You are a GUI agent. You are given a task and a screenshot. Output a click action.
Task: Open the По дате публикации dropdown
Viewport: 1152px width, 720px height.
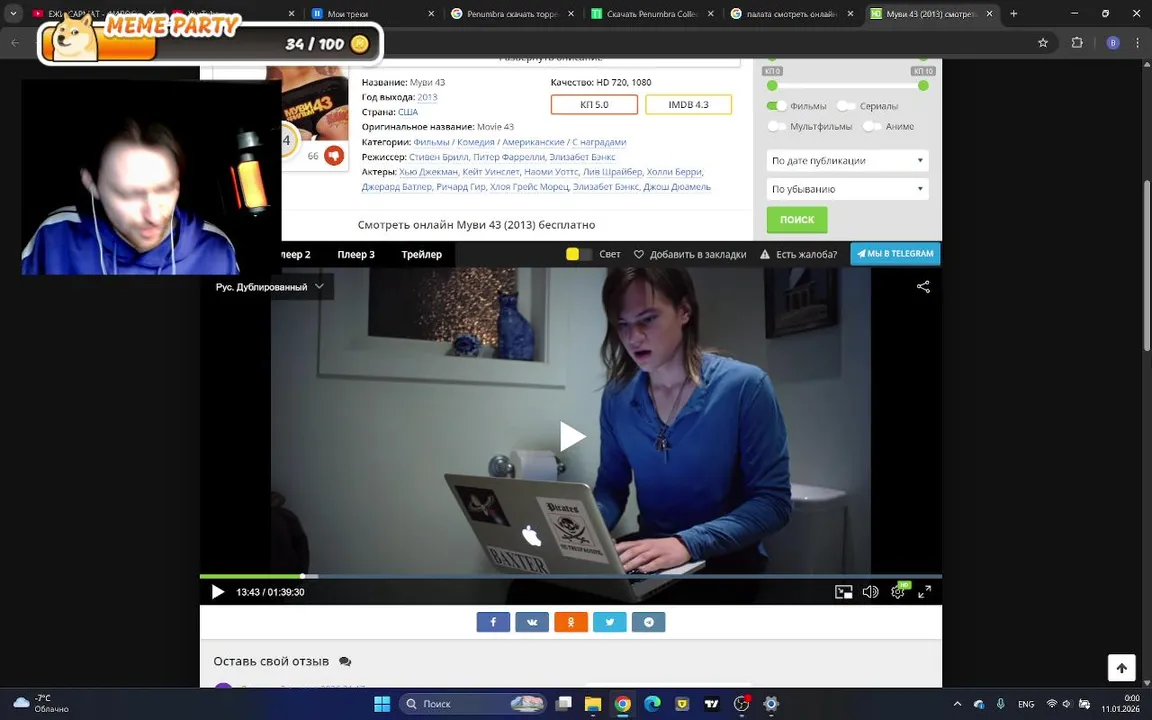click(x=847, y=161)
